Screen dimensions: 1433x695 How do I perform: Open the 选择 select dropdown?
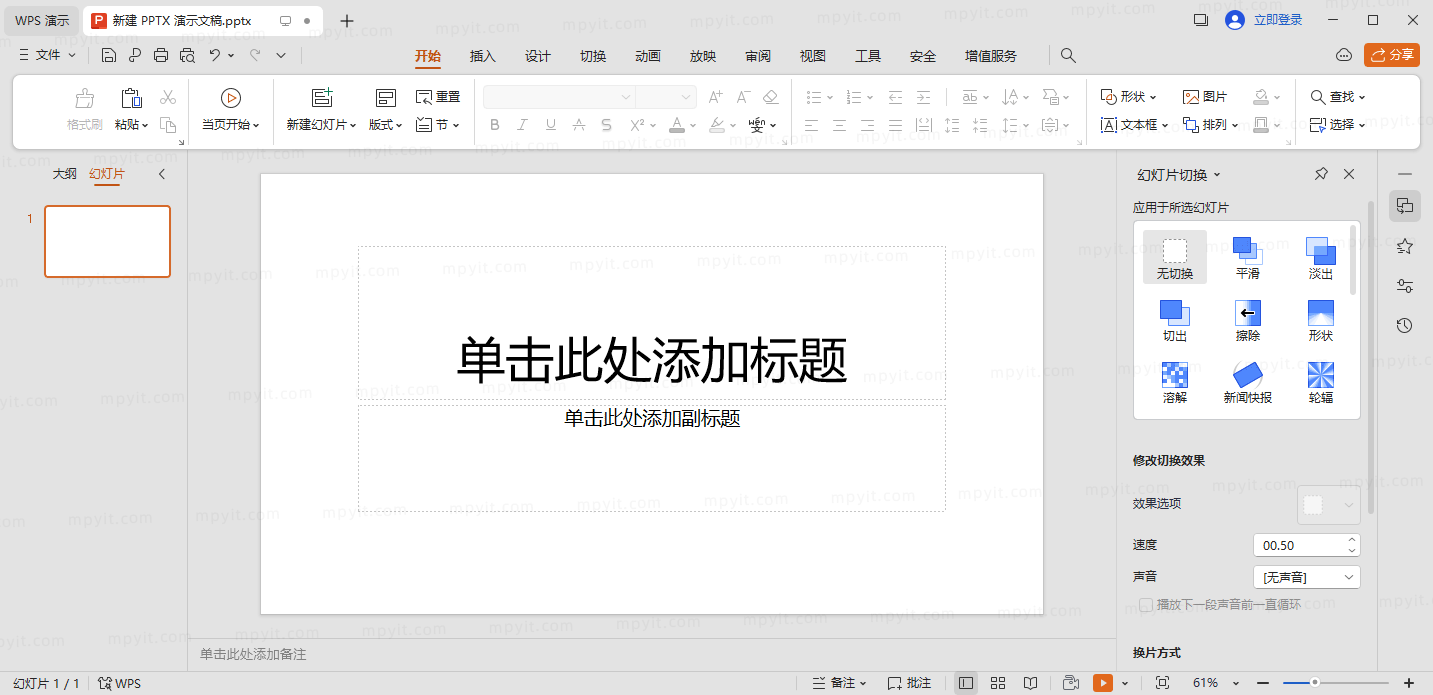tap(1338, 125)
